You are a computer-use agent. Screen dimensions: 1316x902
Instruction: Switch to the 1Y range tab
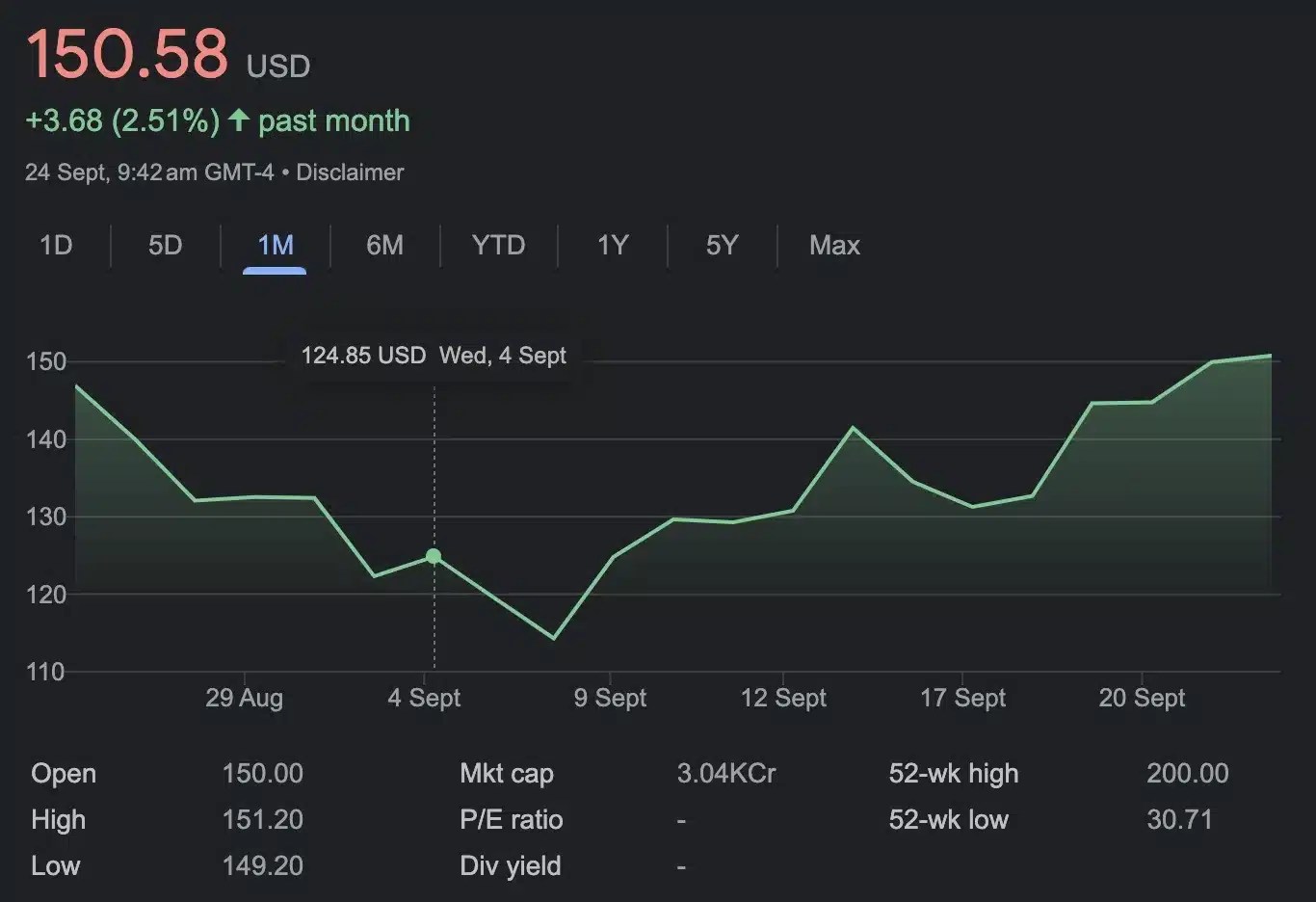tap(613, 246)
